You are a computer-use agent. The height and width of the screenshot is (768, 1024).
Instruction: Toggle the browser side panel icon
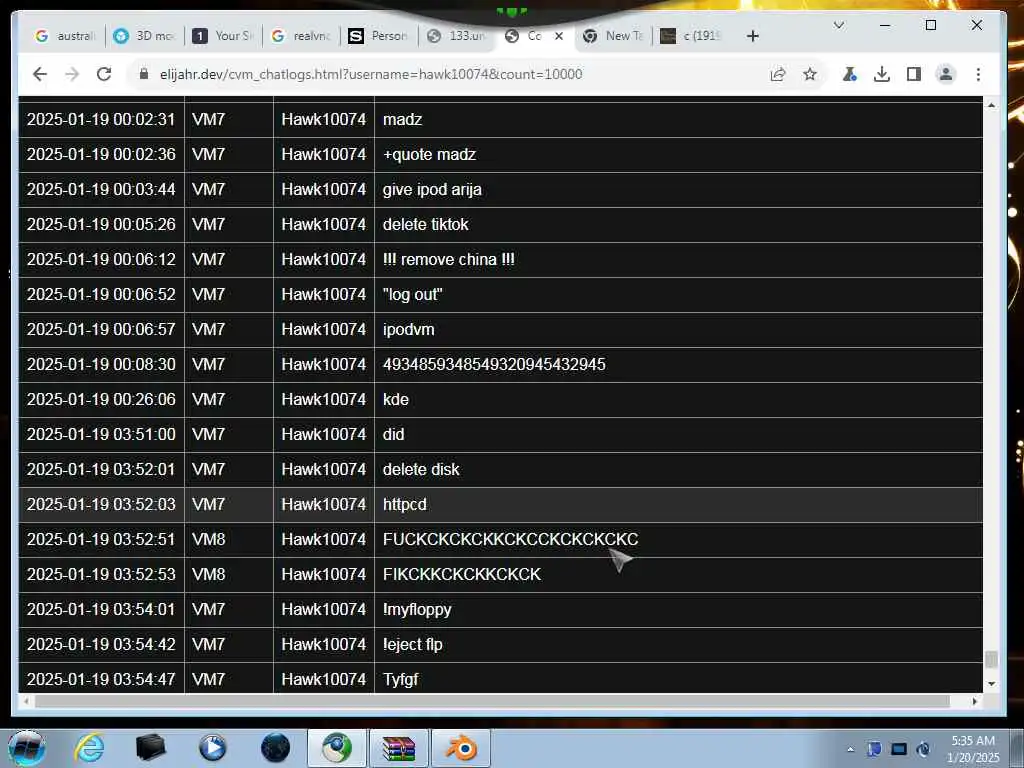point(914,74)
